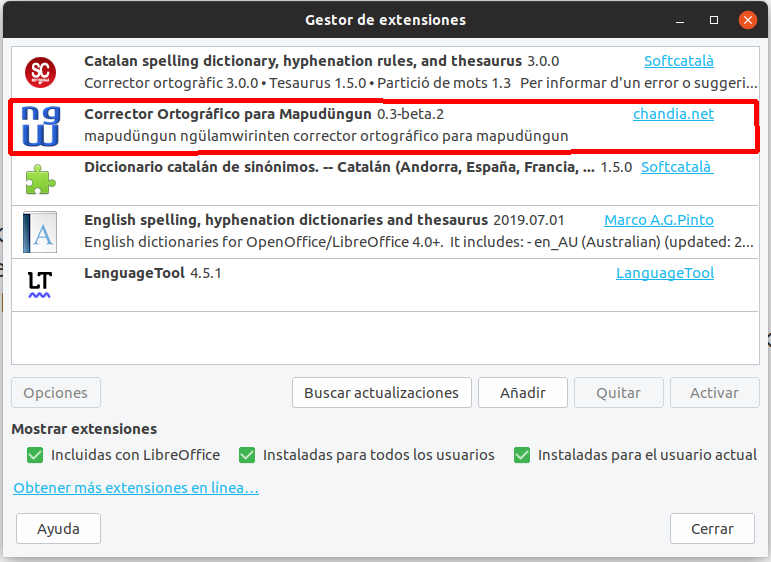
Task: Click the Softcatalà red SC extension icon
Action: [40, 72]
